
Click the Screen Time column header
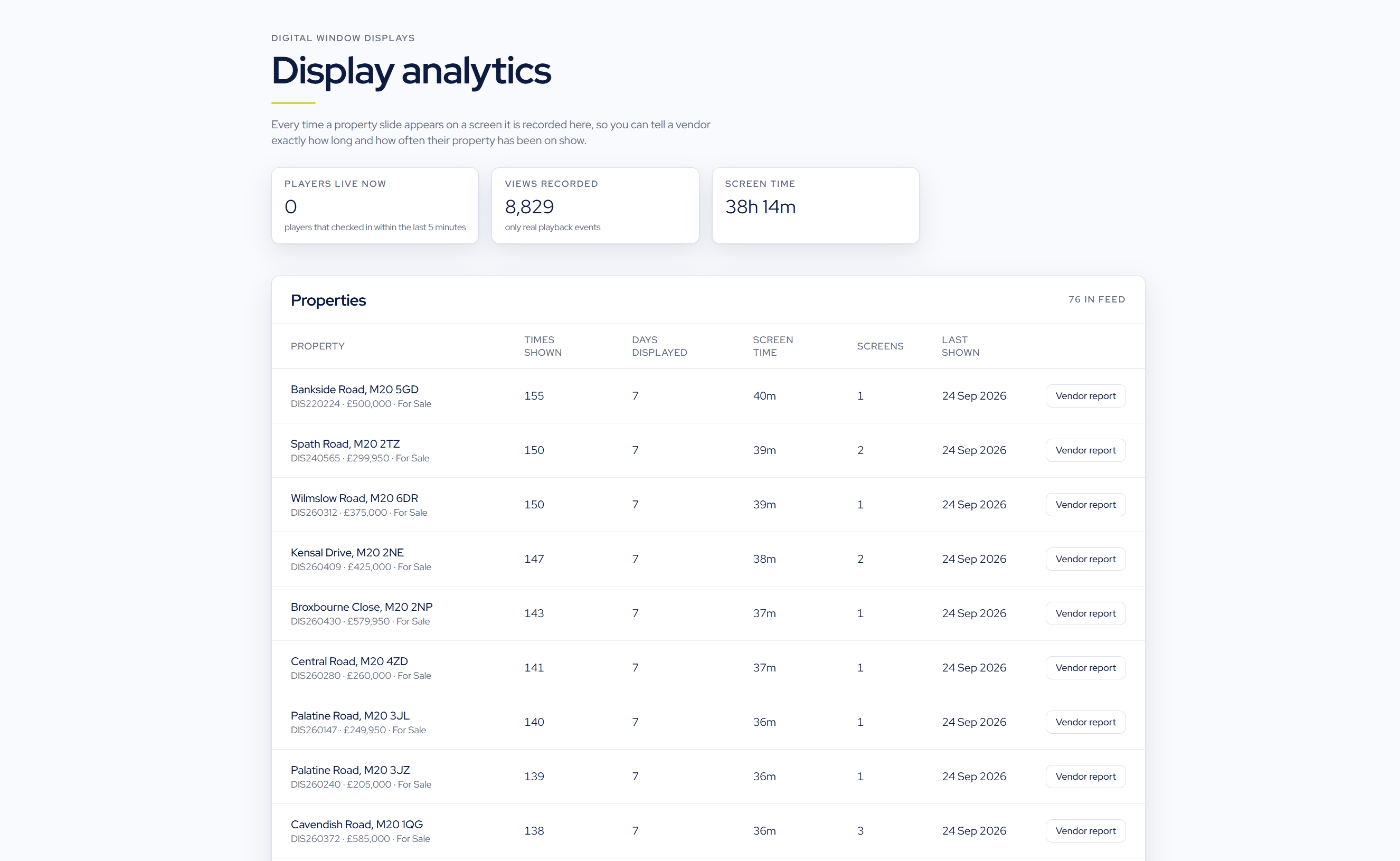coord(773,346)
